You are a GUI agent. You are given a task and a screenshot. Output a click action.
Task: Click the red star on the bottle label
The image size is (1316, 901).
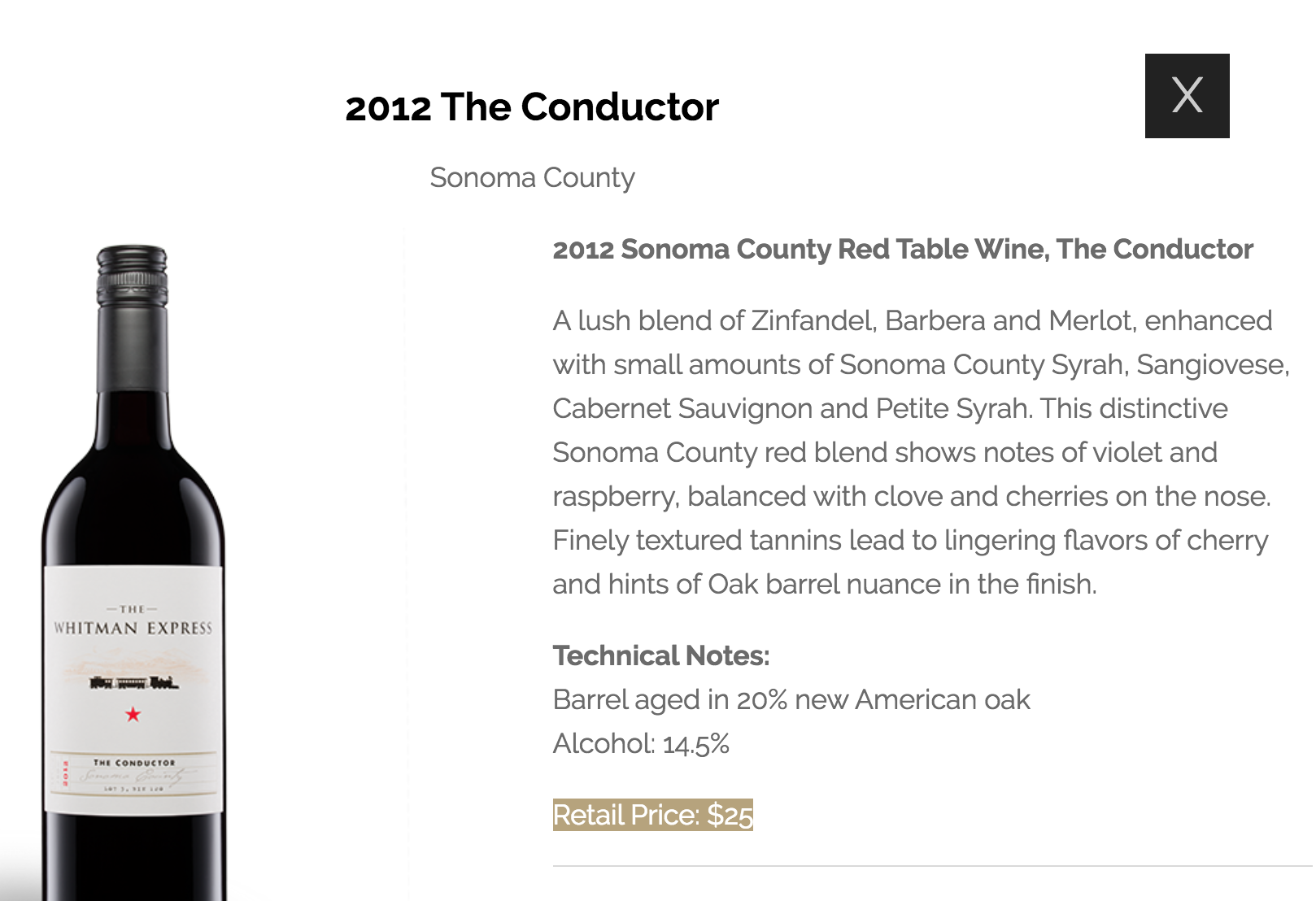point(133,715)
